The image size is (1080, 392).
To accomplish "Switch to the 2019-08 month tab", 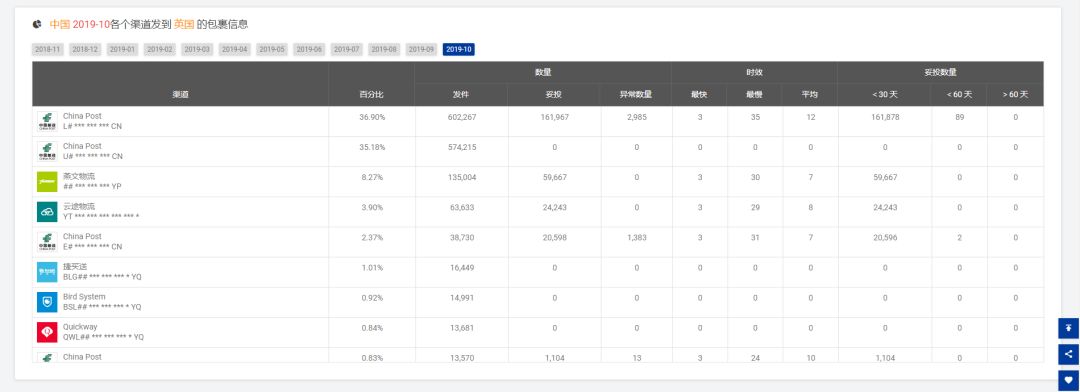I will (x=384, y=50).
